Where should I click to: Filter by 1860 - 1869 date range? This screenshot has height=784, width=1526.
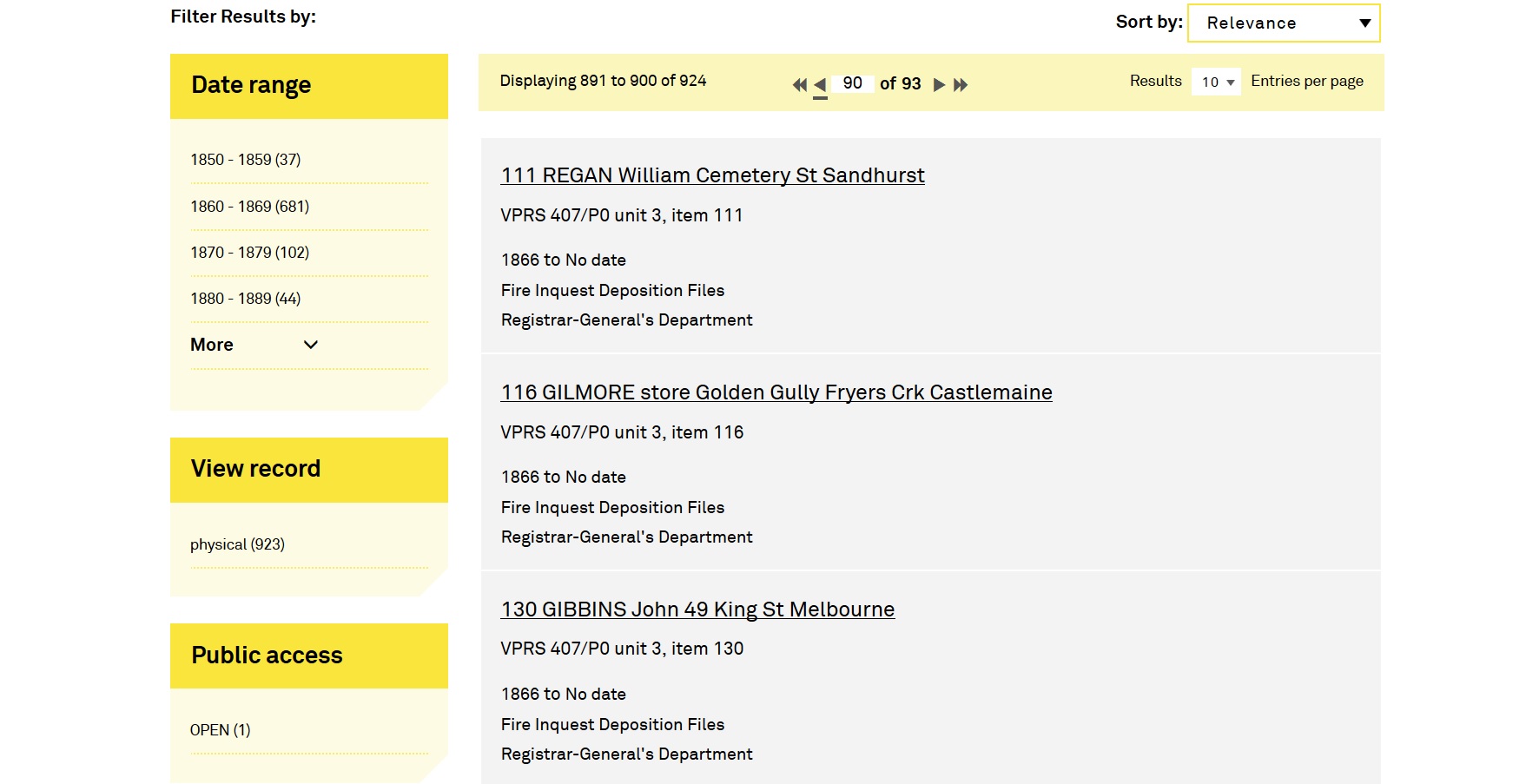point(249,207)
